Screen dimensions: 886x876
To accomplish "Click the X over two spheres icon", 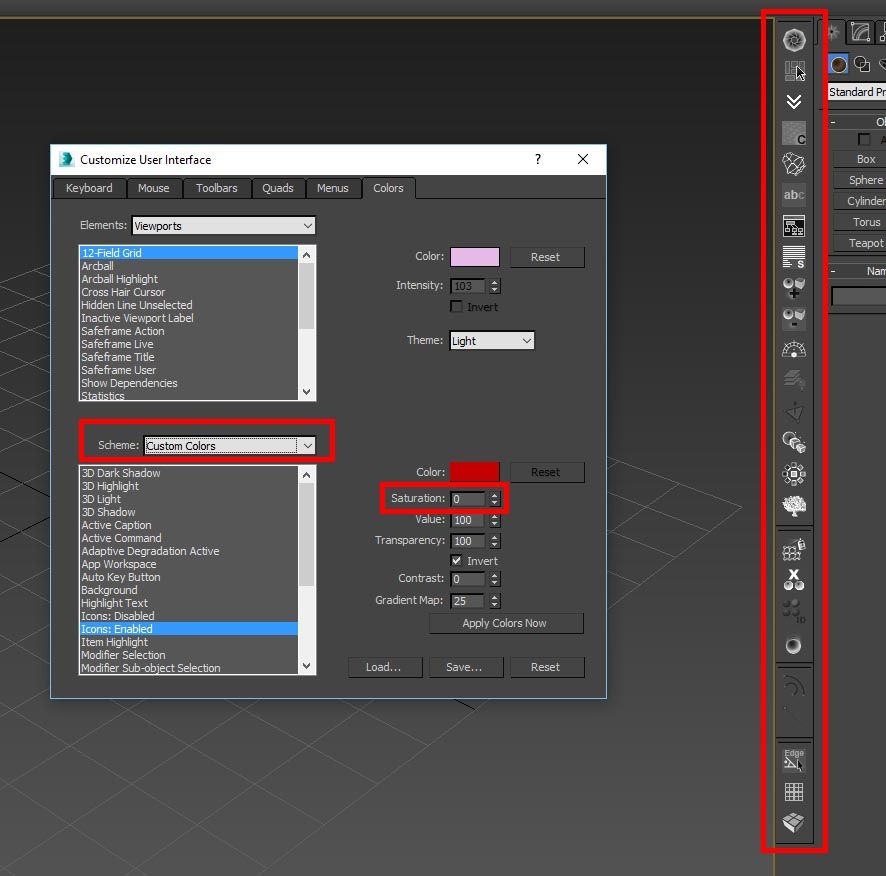I will coord(794,580).
